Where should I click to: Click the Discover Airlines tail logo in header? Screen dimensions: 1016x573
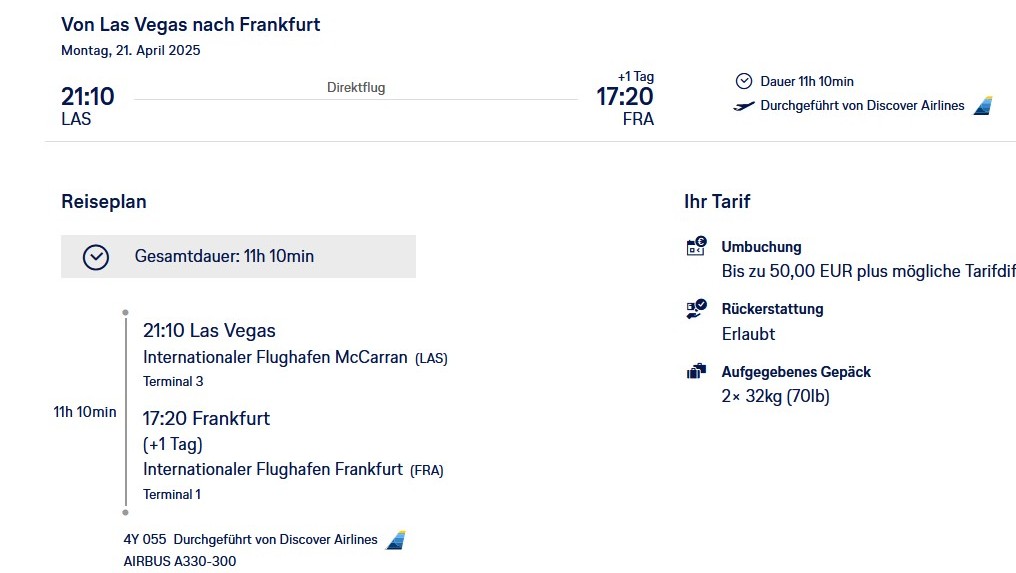(983, 106)
